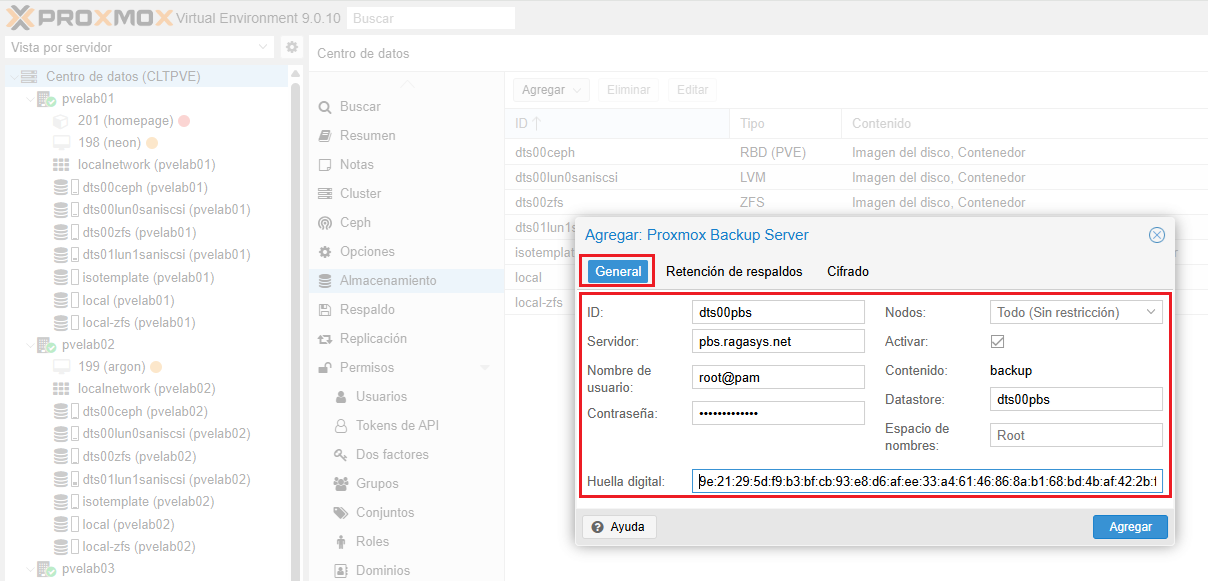1208x581 pixels.
Task: Open the Vista por servidor dropdown
Action: click(264, 47)
